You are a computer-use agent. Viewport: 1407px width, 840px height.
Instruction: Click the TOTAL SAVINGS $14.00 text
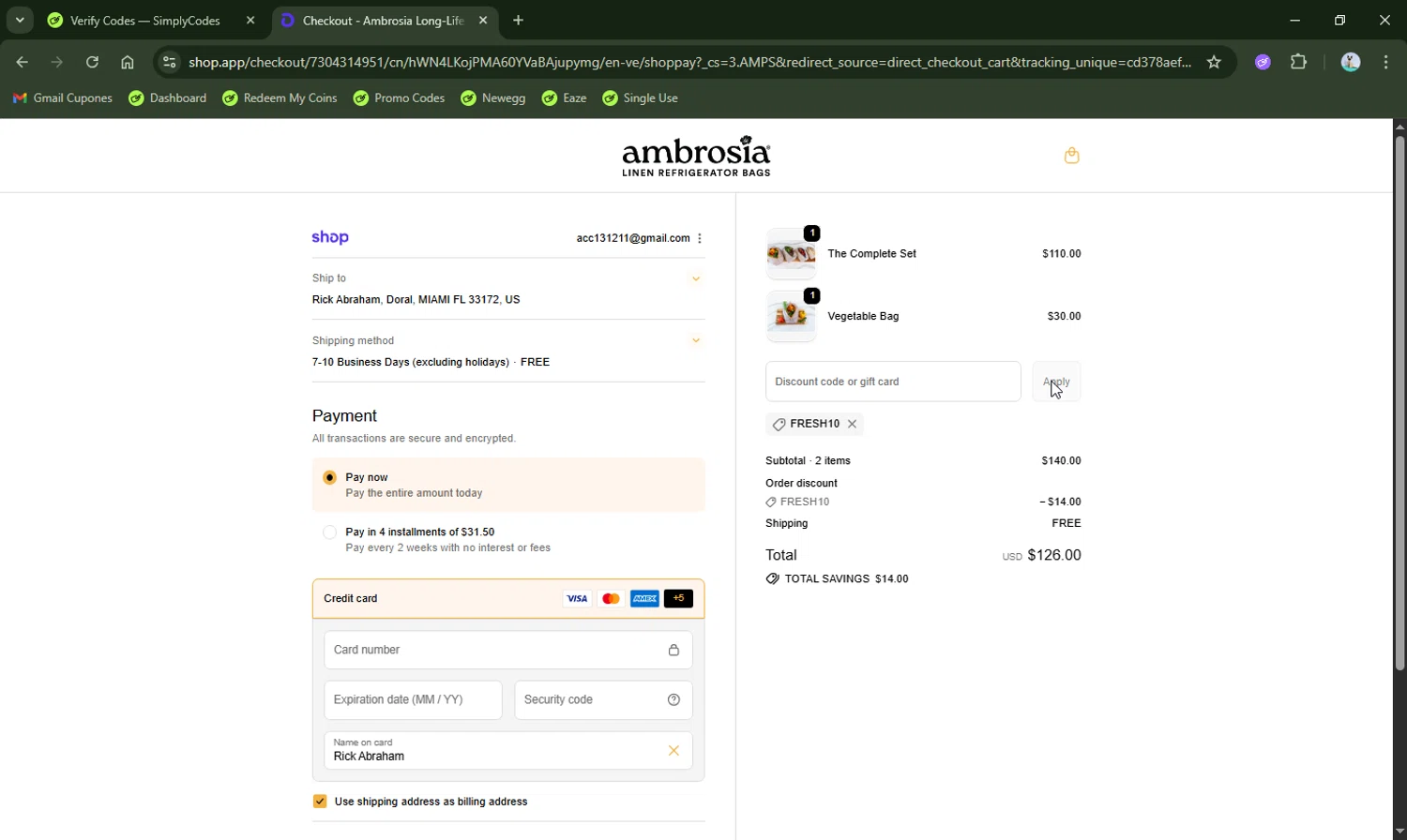pos(846,578)
